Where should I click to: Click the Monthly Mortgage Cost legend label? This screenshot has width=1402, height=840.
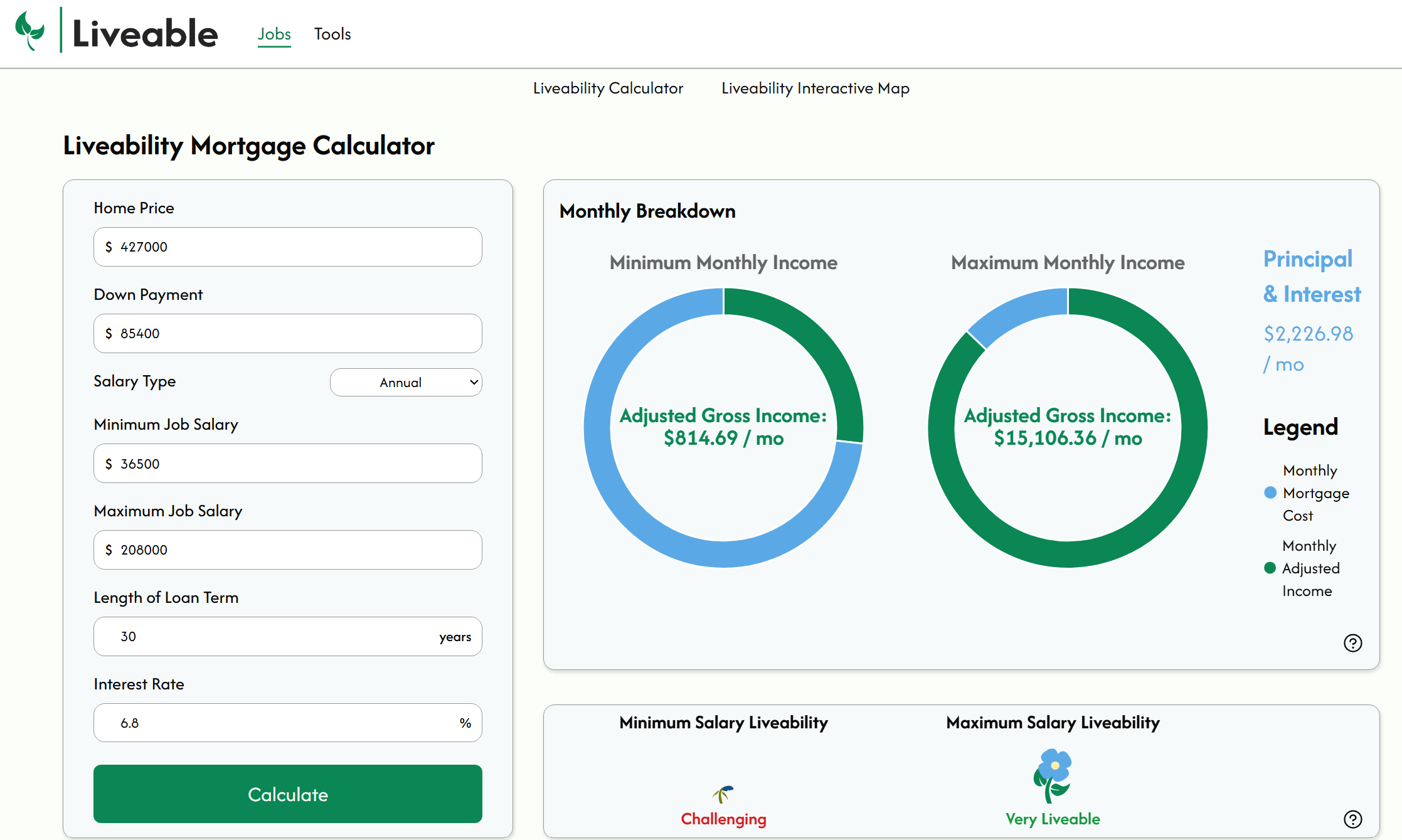point(1315,493)
